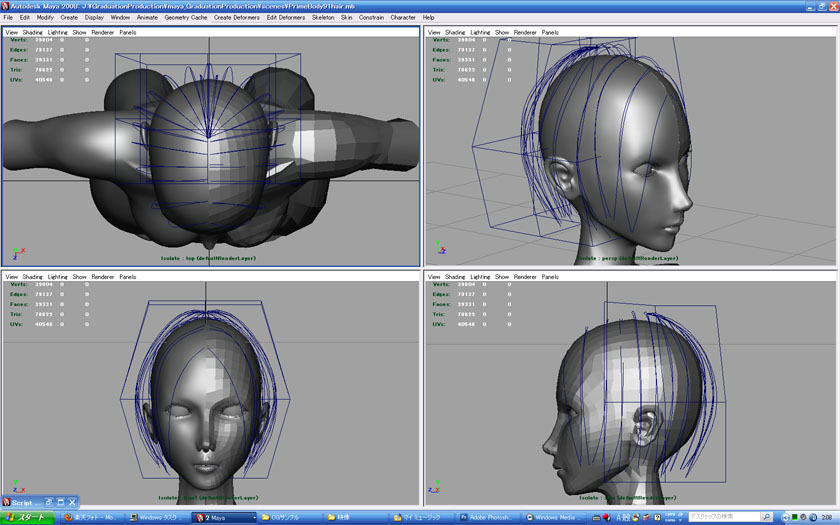Open the Skeleton menu
This screenshot has width=840, height=525.
[x=323, y=17]
